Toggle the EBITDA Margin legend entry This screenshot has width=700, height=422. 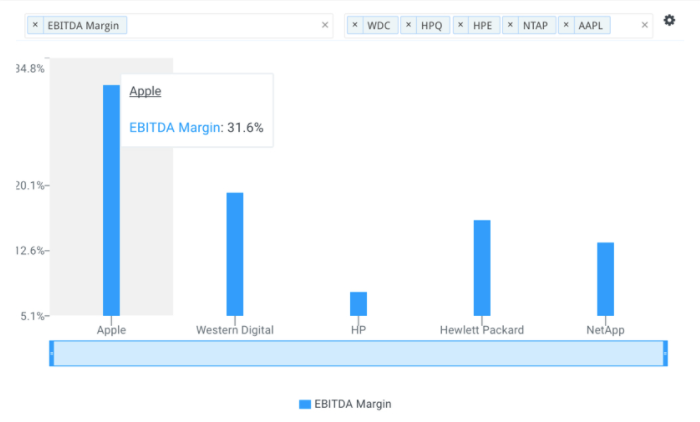345,404
